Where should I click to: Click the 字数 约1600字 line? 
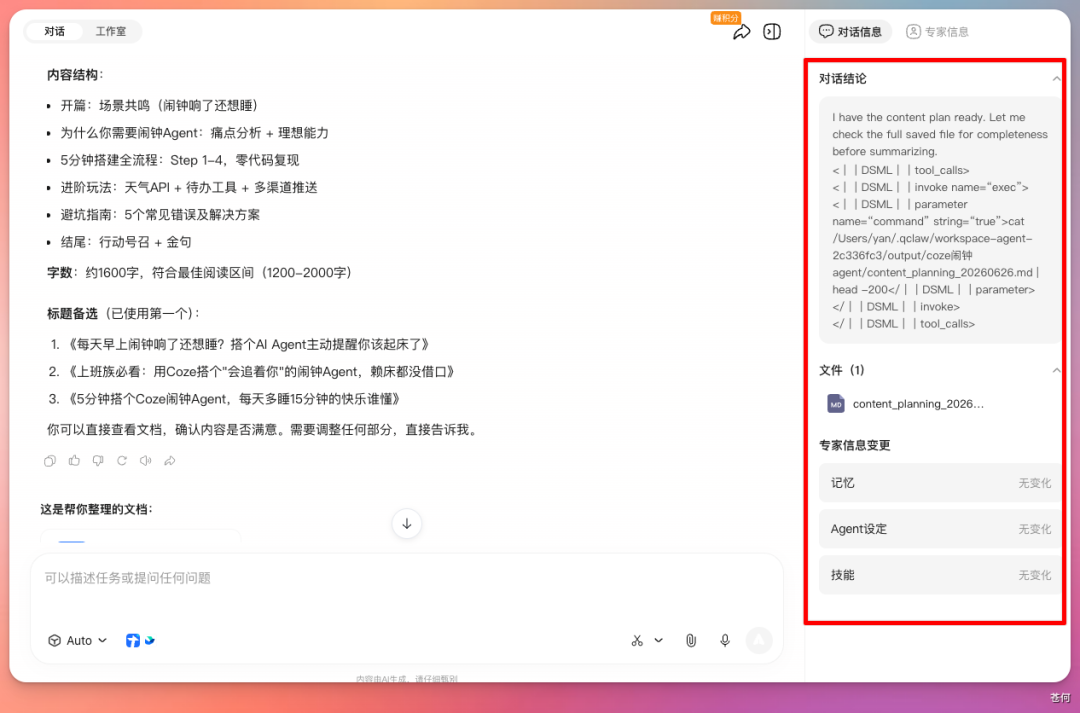pos(201,273)
